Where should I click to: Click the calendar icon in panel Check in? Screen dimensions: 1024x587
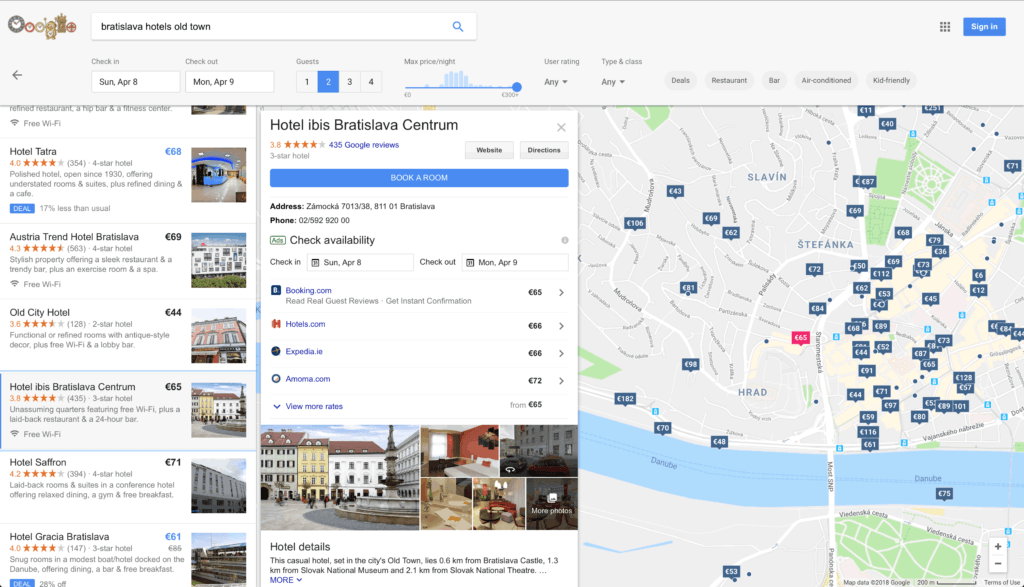315,262
